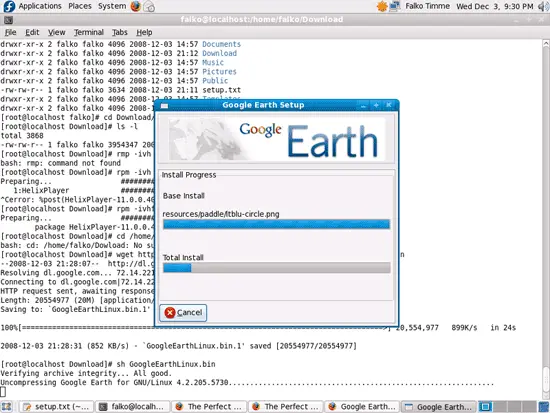Open the Tabs menu
Screen dimensions: 550x413
pyautogui.click(x=120, y=32)
